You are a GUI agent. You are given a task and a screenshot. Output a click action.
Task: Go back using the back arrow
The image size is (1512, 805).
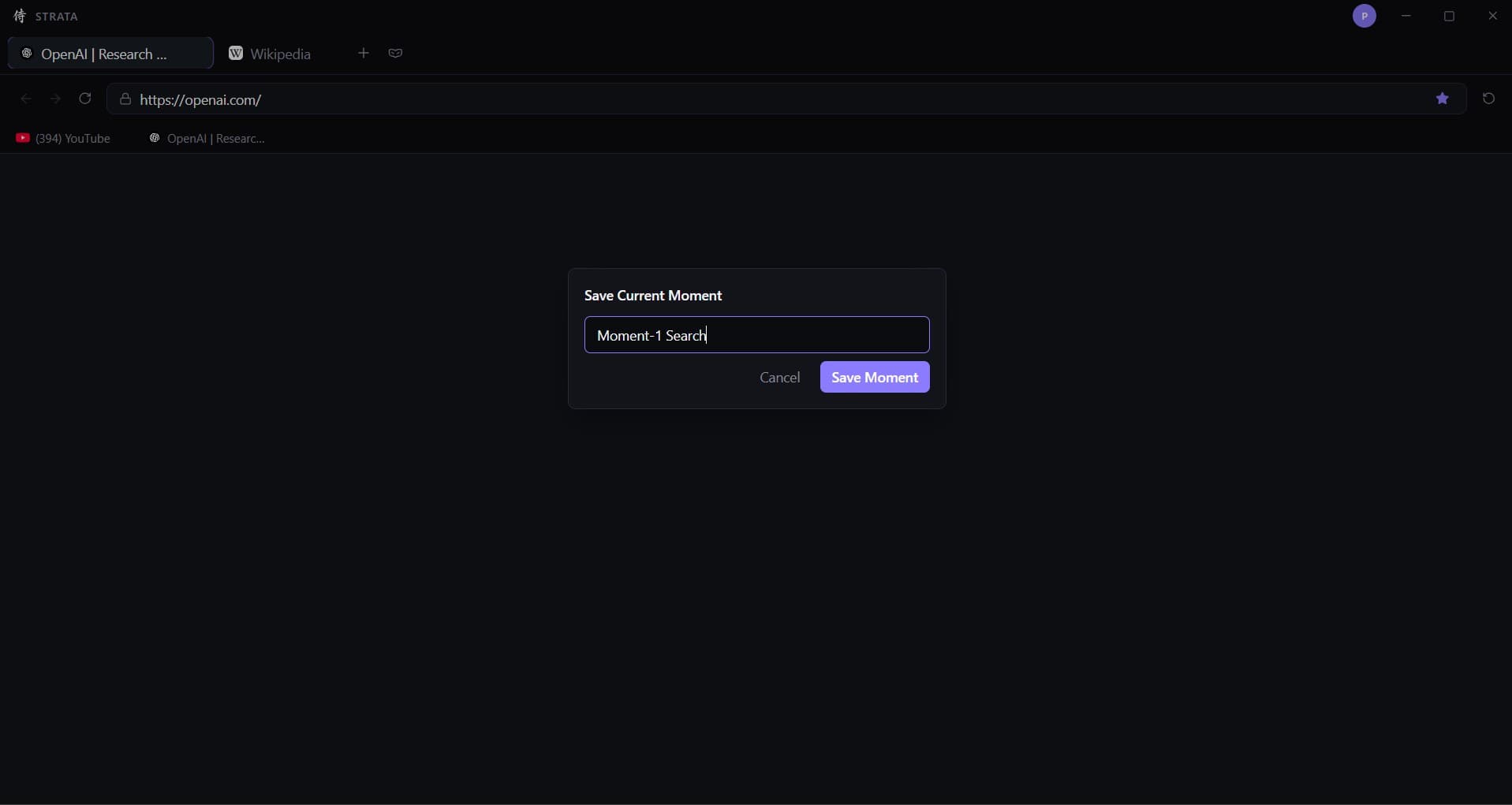point(25,99)
